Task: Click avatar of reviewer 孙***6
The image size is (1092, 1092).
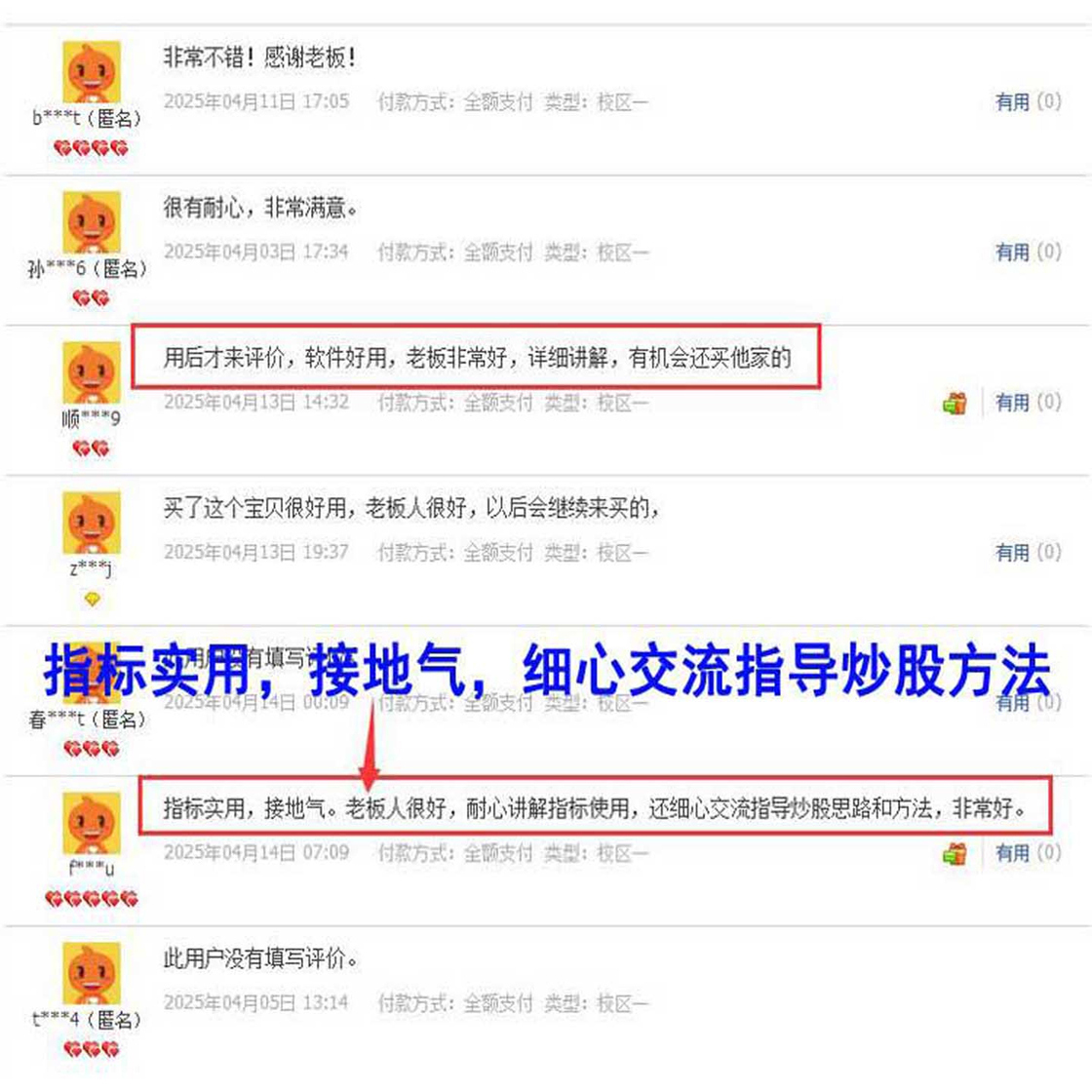Action: 92,221
